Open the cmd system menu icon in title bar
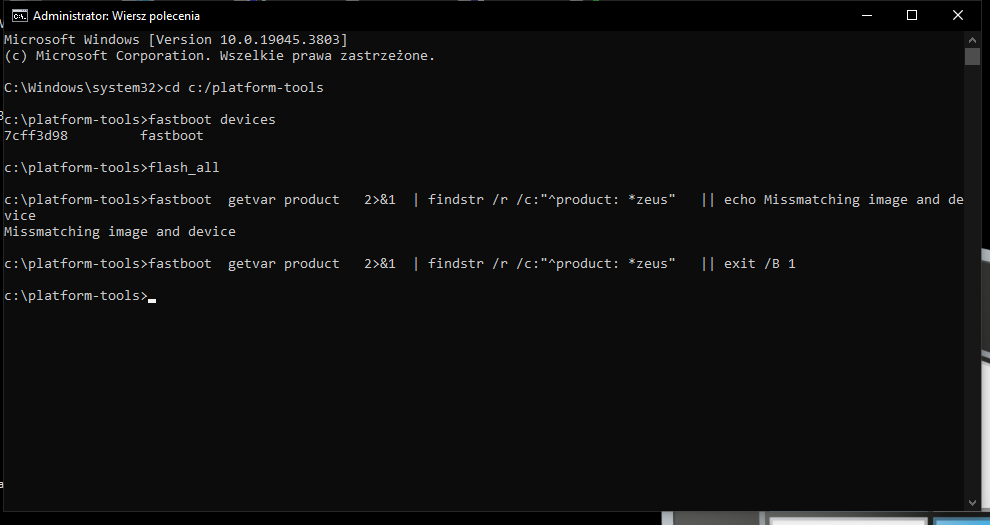Image resolution: width=990 pixels, height=525 pixels. [18, 15]
